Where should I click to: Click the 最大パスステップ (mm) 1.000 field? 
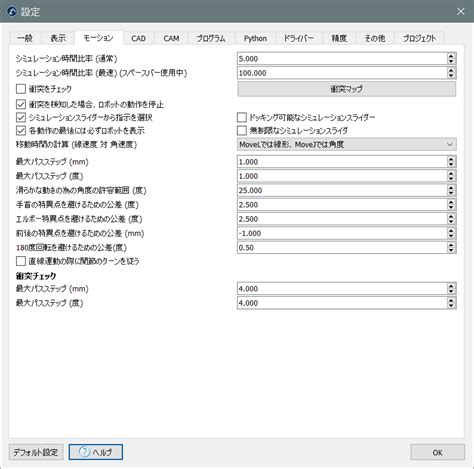[342, 162]
